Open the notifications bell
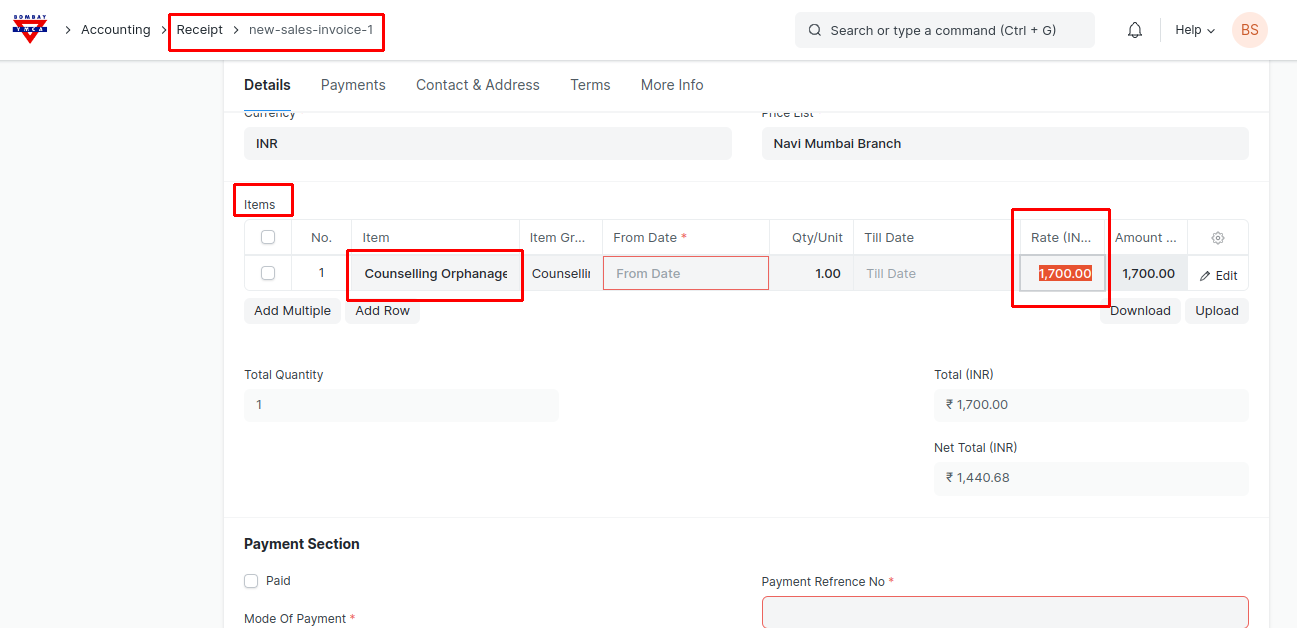Screen dimensions: 1297x628 (x=1134, y=30)
